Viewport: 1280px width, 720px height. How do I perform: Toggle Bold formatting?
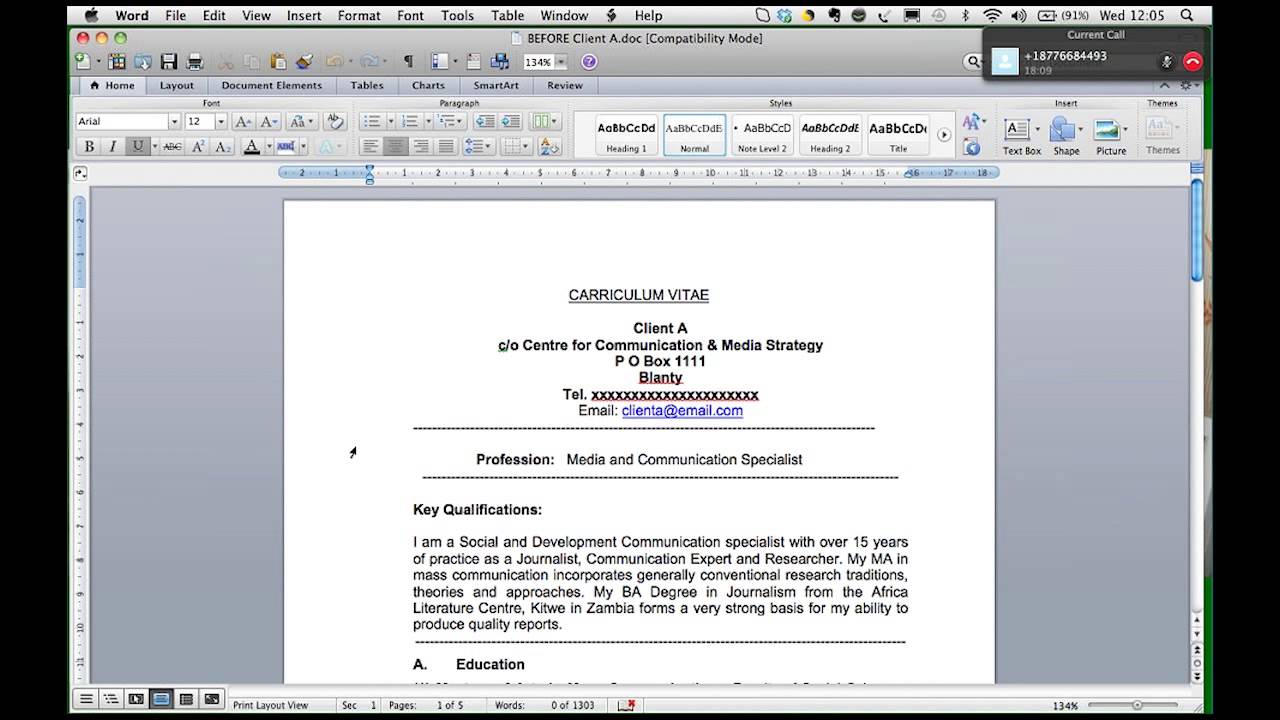89,147
